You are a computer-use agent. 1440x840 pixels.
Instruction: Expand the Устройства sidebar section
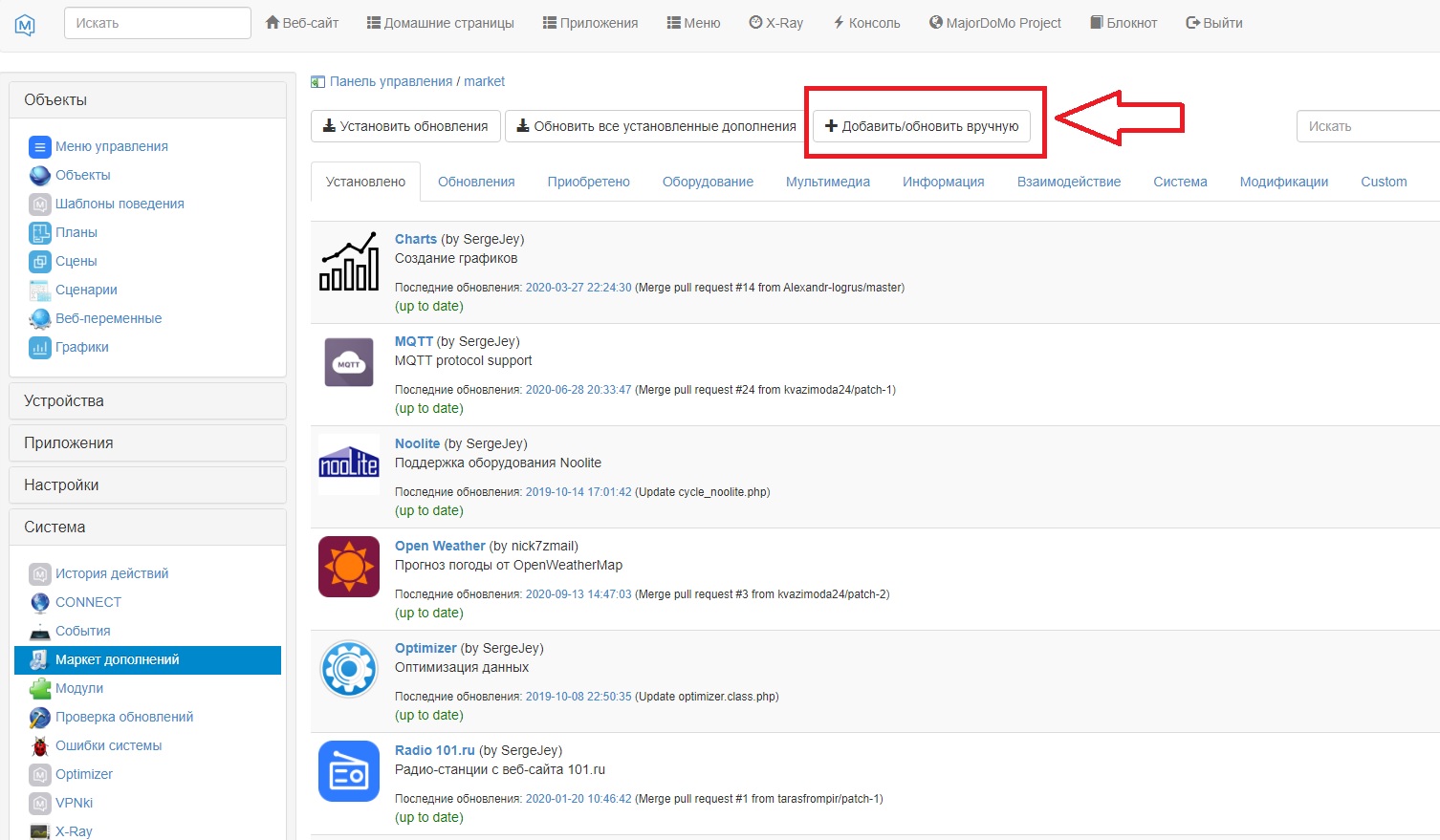(147, 401)
